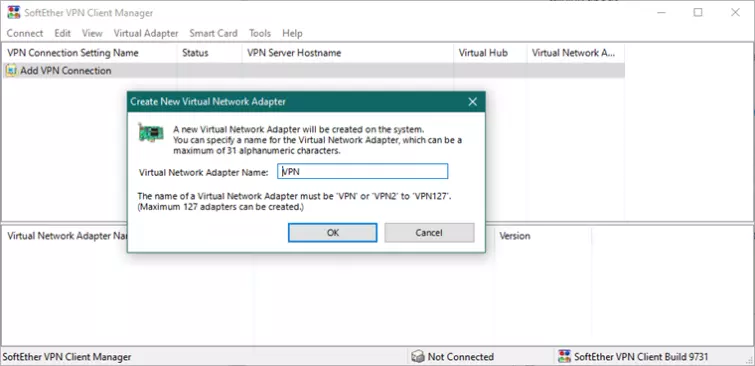Image resolution: width=755 pixels, height=366 pixels.
Task: Sort by VPN Connection Setting Name column
Action: click(x=90, y=53)
